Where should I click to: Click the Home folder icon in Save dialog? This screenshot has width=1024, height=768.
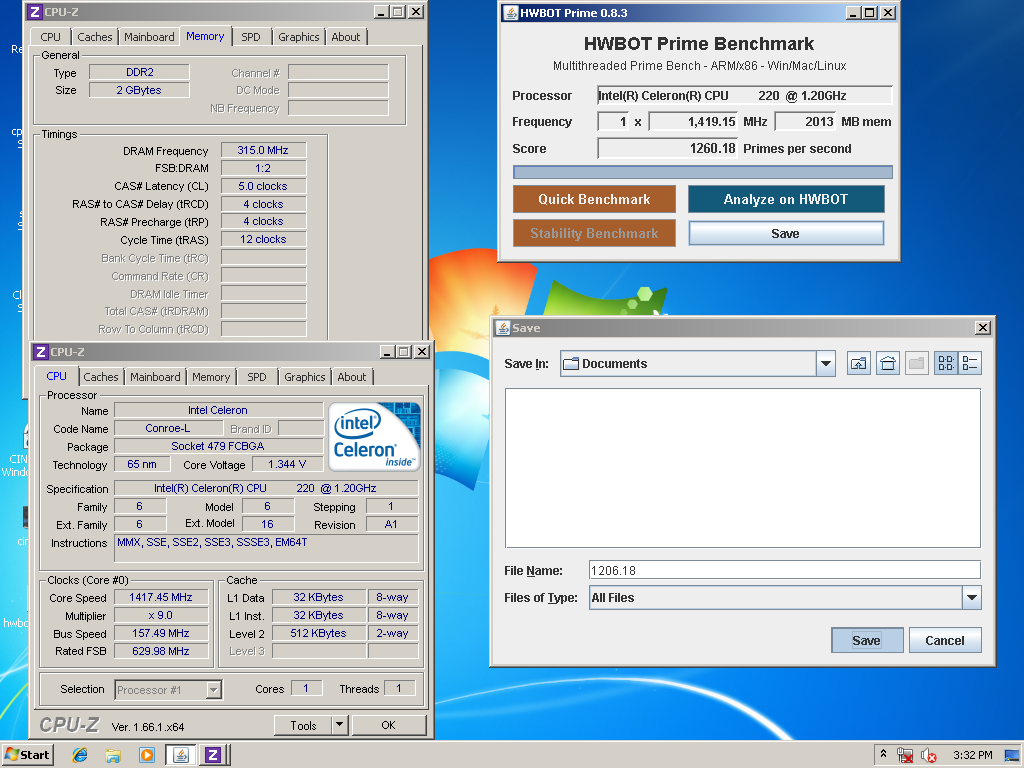click(888, 364)
